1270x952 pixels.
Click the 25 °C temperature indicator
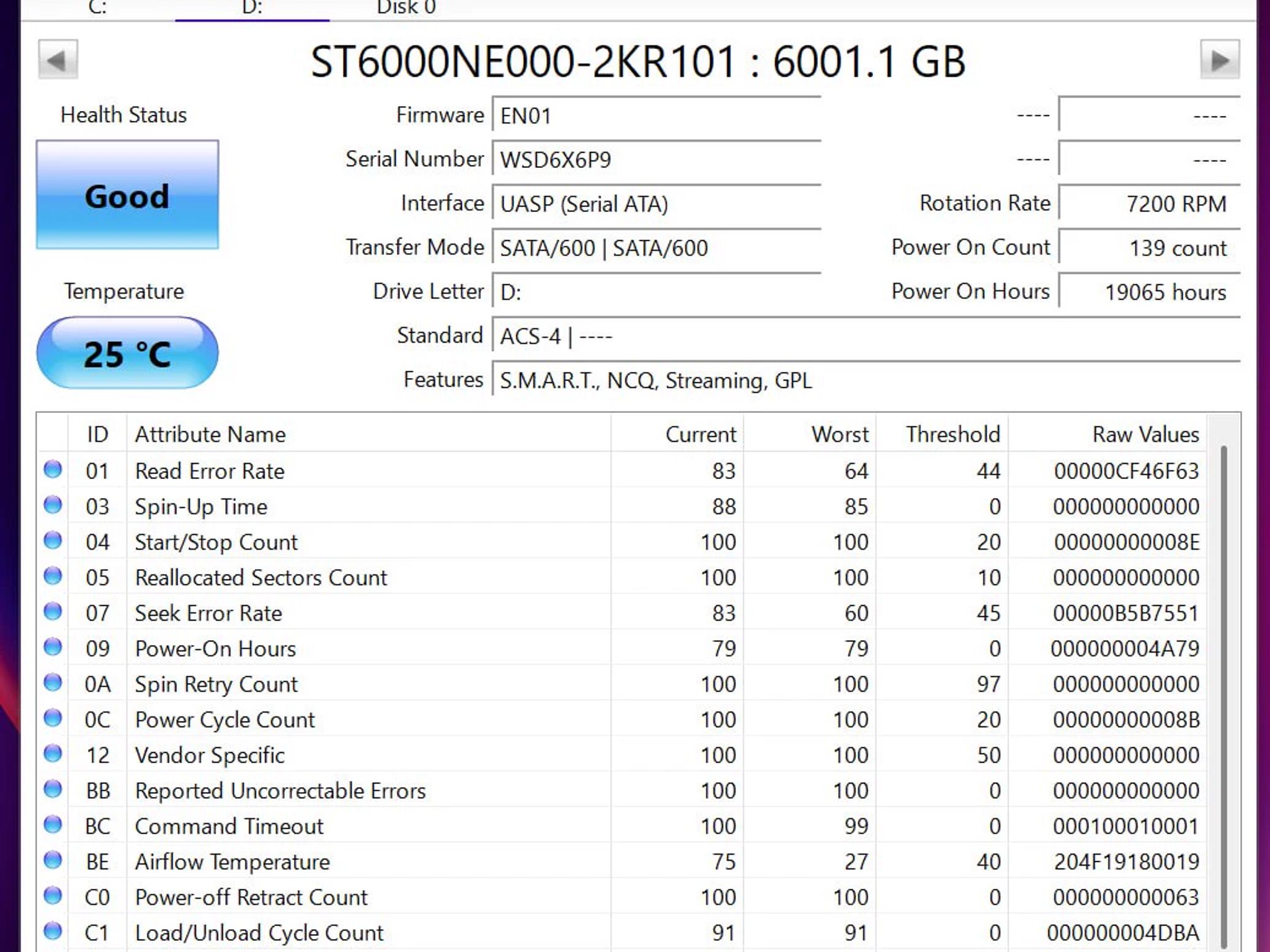127,353
